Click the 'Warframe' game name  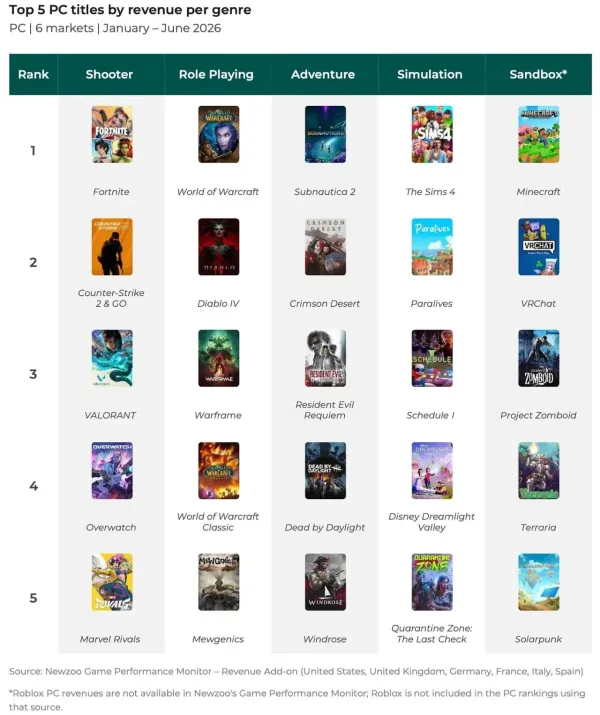[218, 415]
